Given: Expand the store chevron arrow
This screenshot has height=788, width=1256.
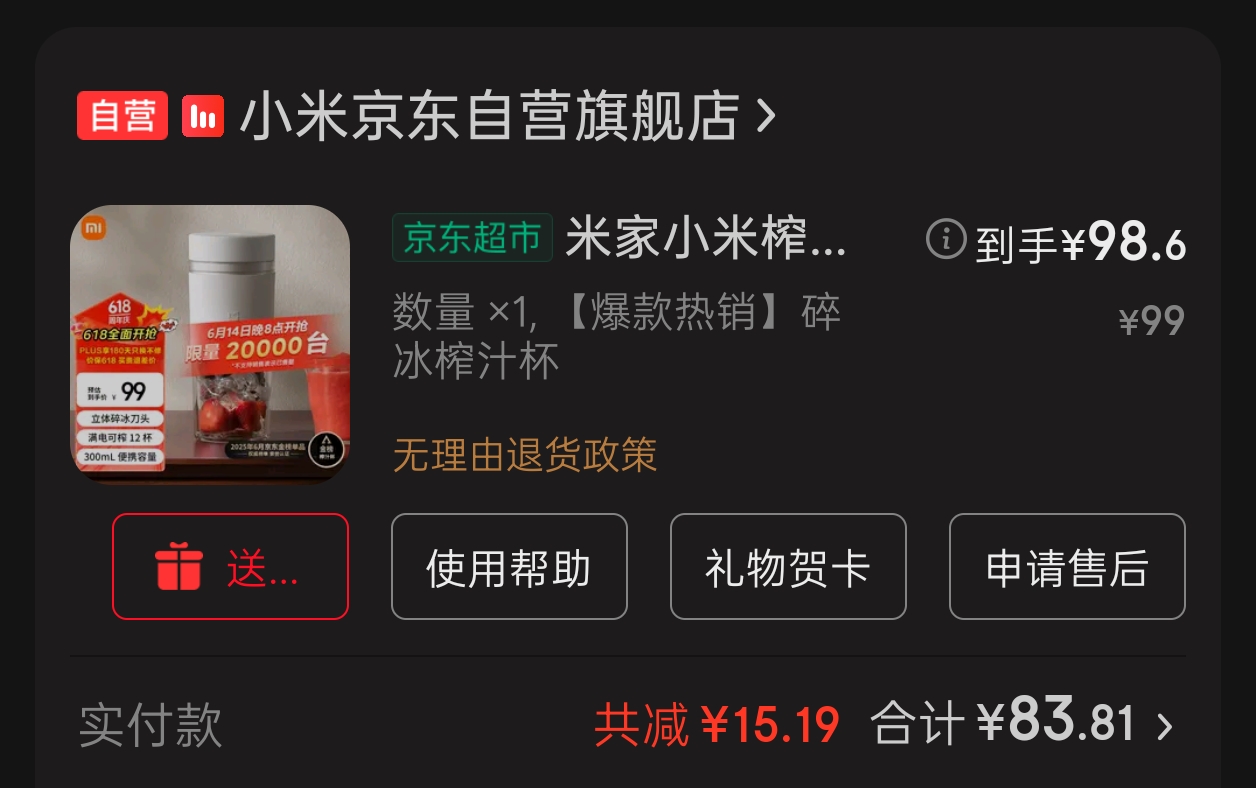Looking at the screenshot, I should 766,116.
